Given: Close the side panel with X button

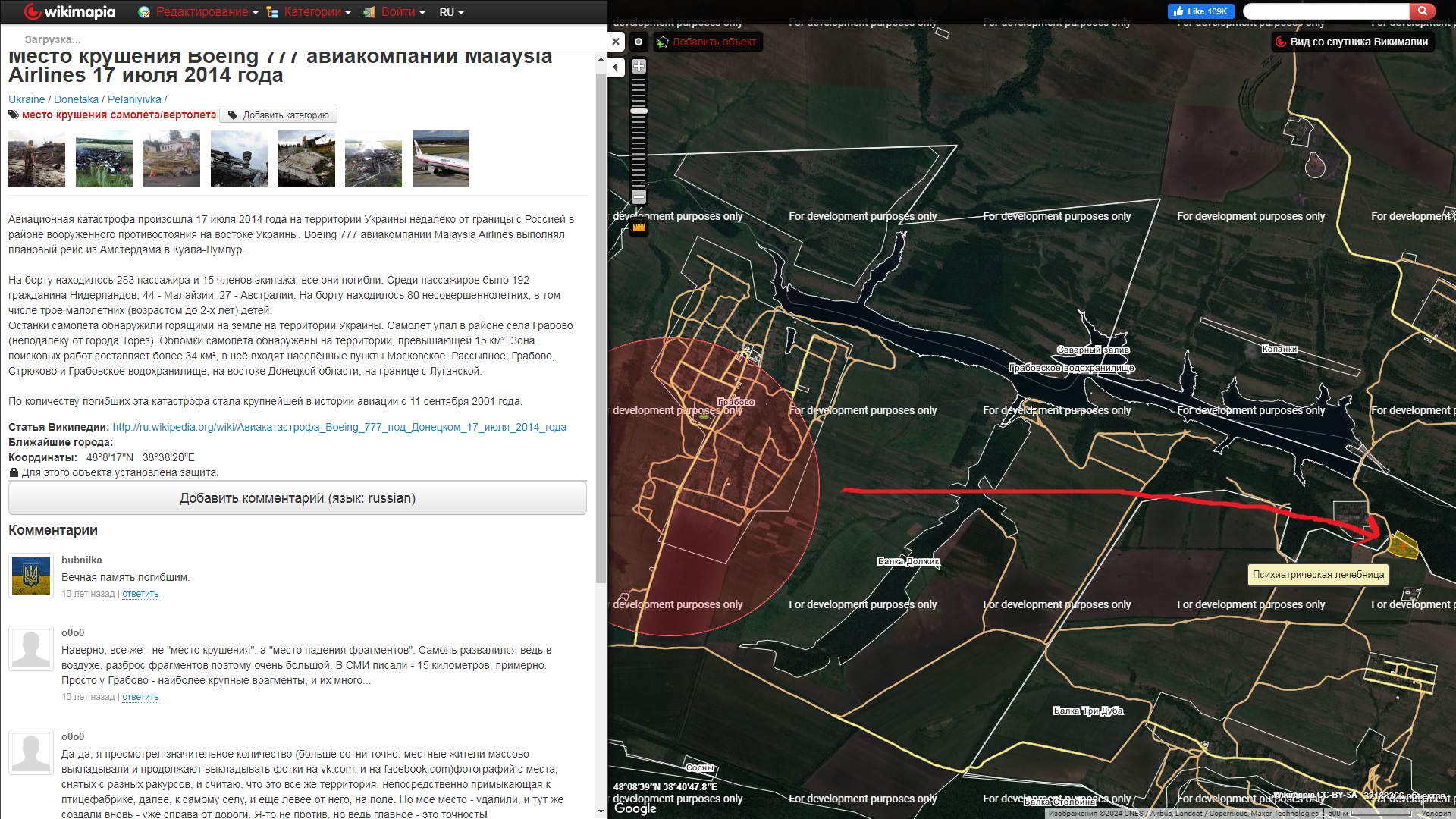Looking at the screenshot, I should pos(616,42).
